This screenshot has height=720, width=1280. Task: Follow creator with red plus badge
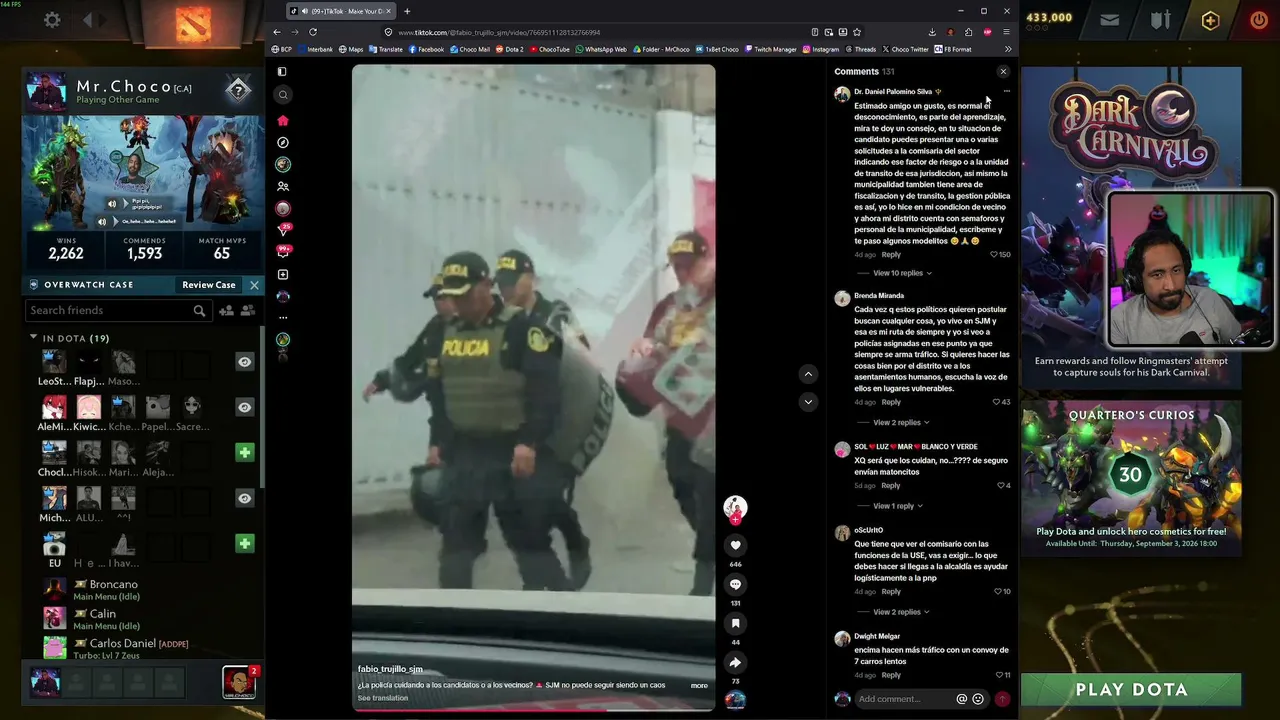[x=735, y=520]
